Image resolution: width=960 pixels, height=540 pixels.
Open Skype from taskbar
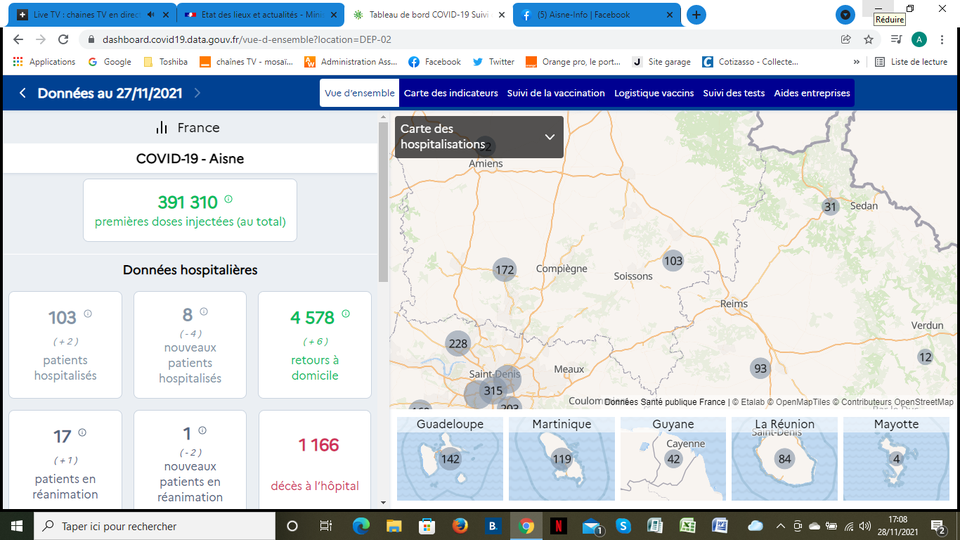pyautogui.click(x=623, y=526)
